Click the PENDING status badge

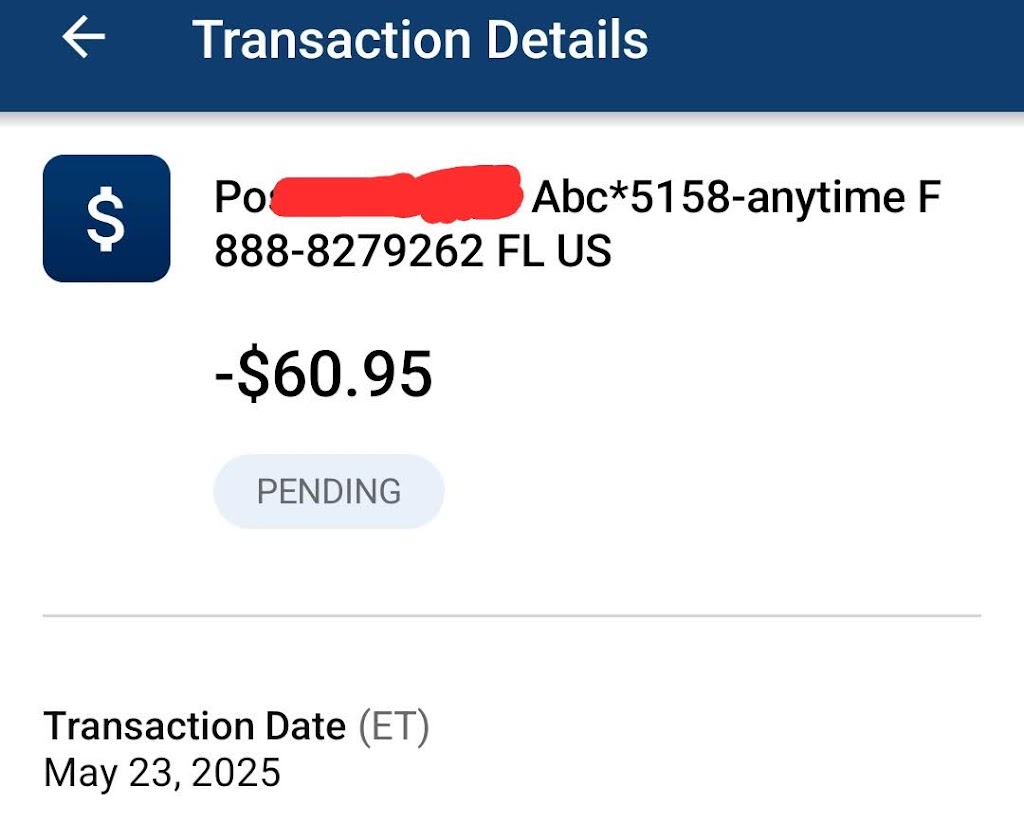click(x=328, y=491)
